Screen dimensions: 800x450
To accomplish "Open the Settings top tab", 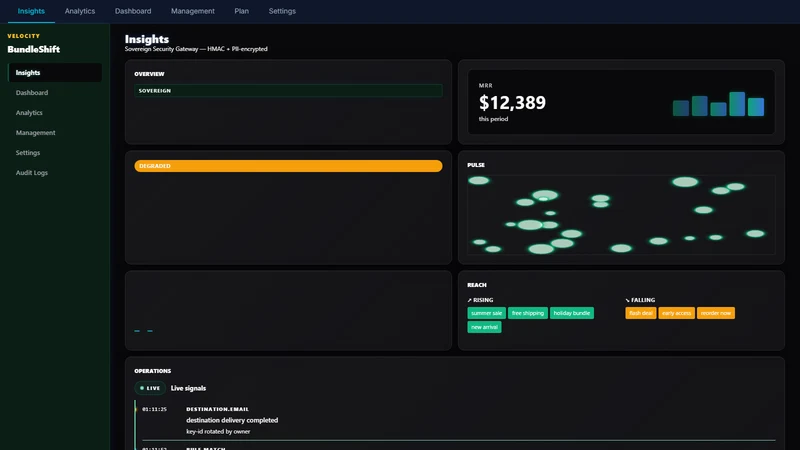I will (282, 11).
